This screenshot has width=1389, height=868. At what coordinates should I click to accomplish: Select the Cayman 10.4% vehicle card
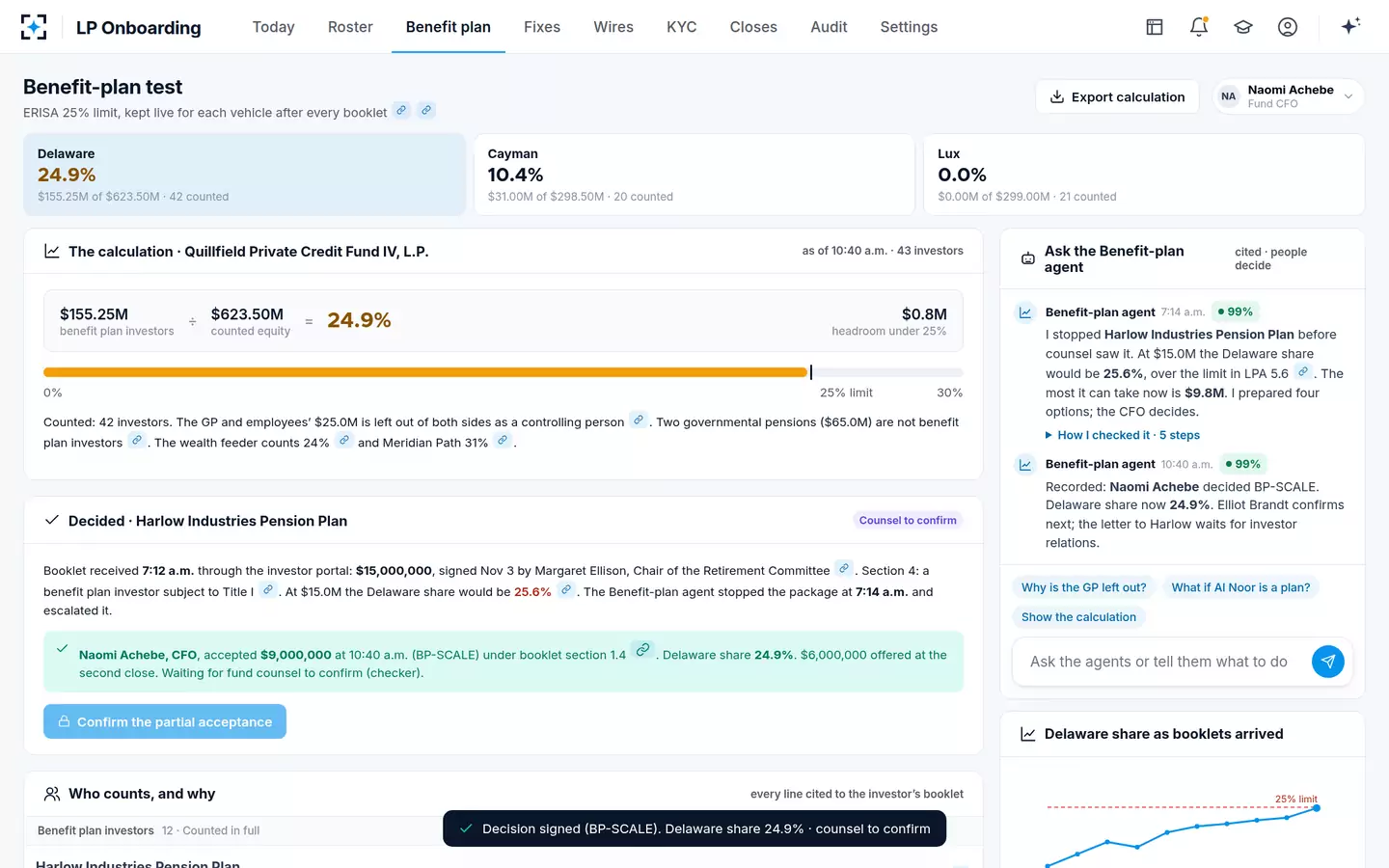pyautogui.click(x=694, y=175)
